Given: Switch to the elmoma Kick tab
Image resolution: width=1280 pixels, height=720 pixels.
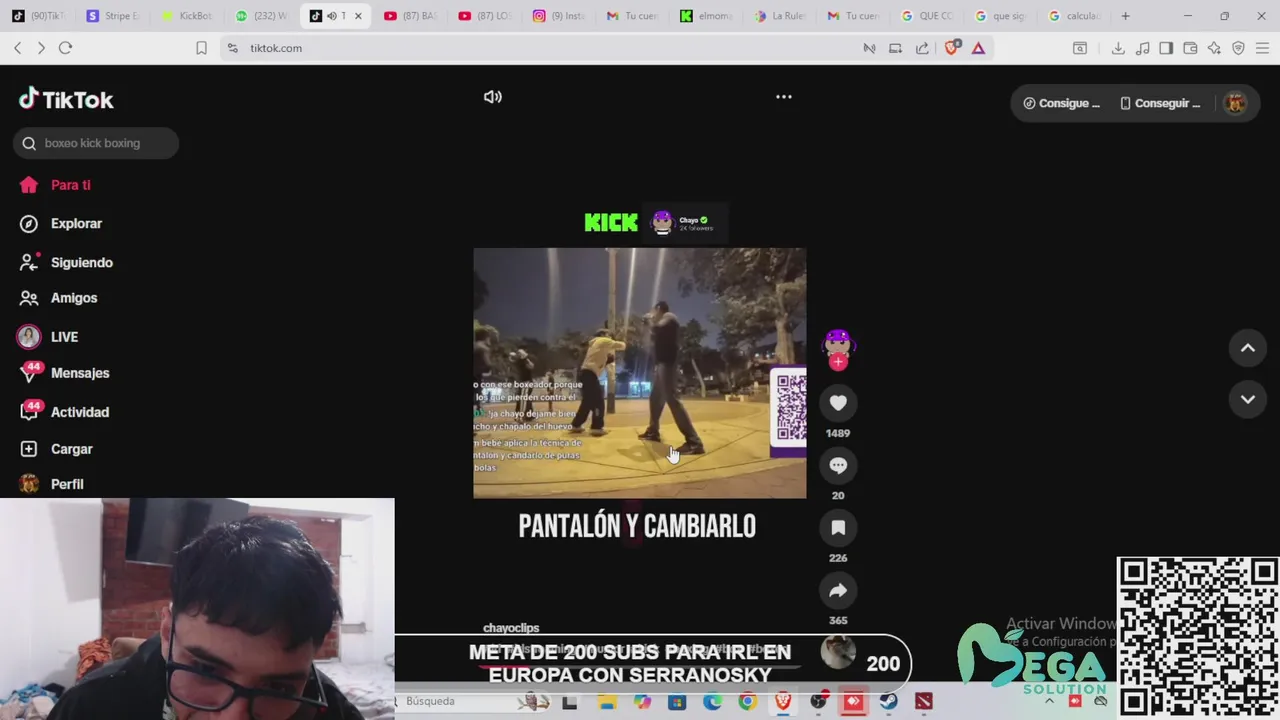Looking at the screenshot, I should [x=706, y=16].
